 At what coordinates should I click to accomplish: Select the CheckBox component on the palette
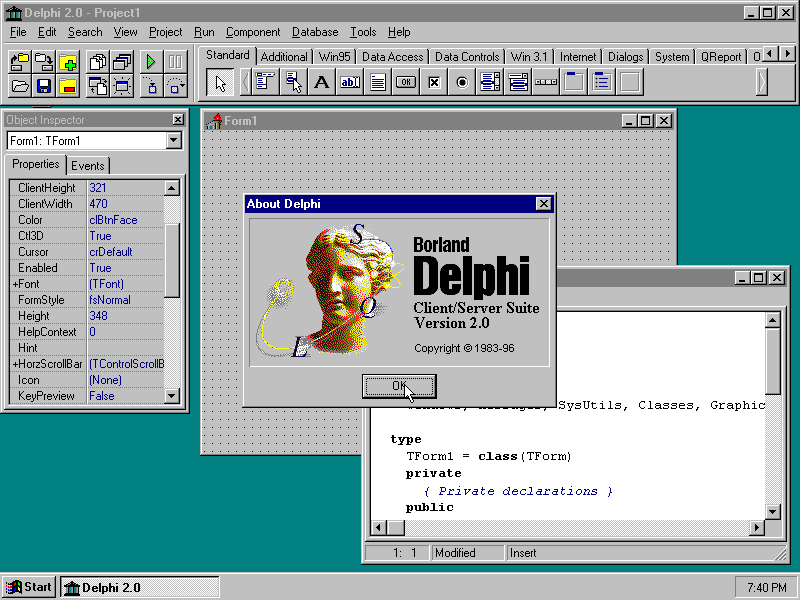click(432, 81)
